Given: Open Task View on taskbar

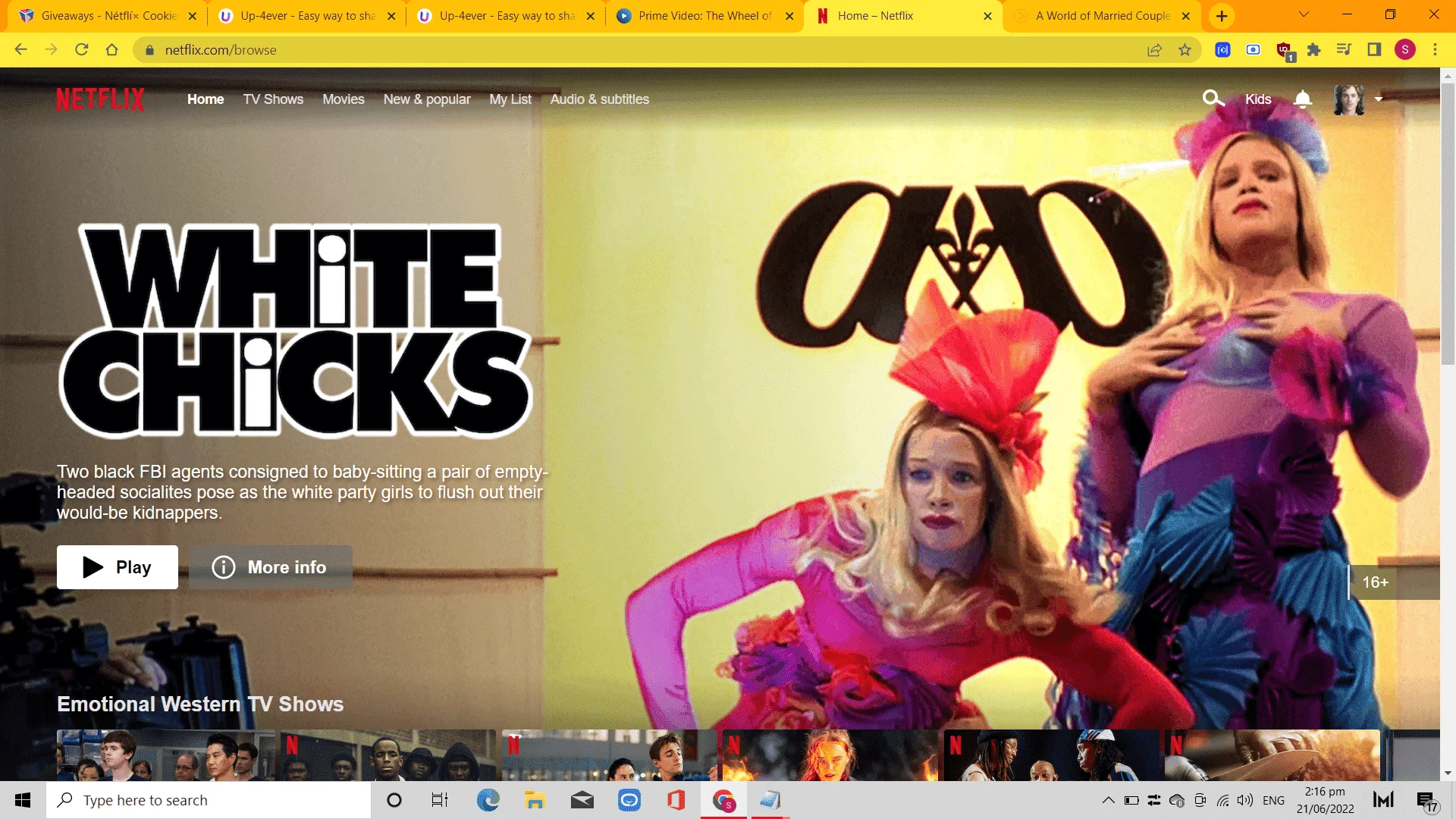Looking at the screenshot, I should pos(440,800).
